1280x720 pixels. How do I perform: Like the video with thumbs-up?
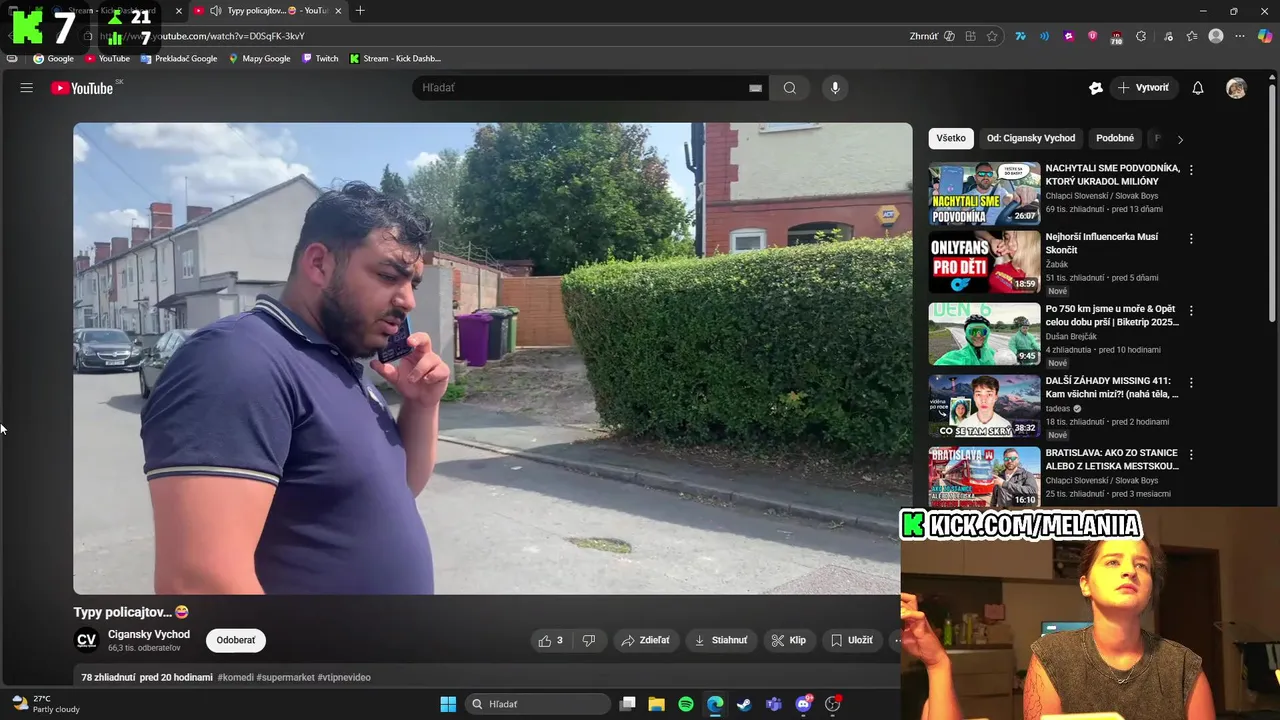551,640
